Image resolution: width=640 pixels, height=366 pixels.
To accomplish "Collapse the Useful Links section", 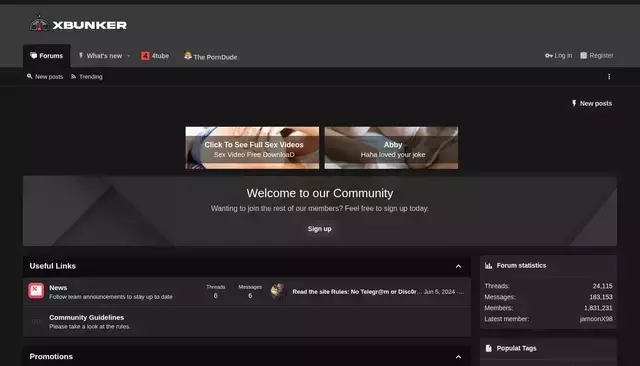I will pyautogui.click(x=458, y=266).
